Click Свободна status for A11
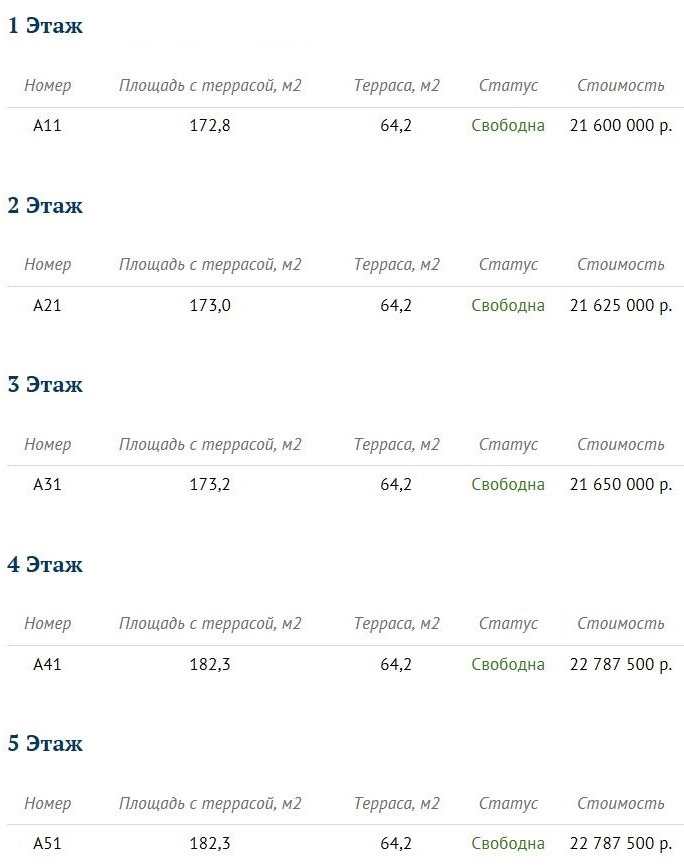684x867 pixels. [x=508, y=126]
